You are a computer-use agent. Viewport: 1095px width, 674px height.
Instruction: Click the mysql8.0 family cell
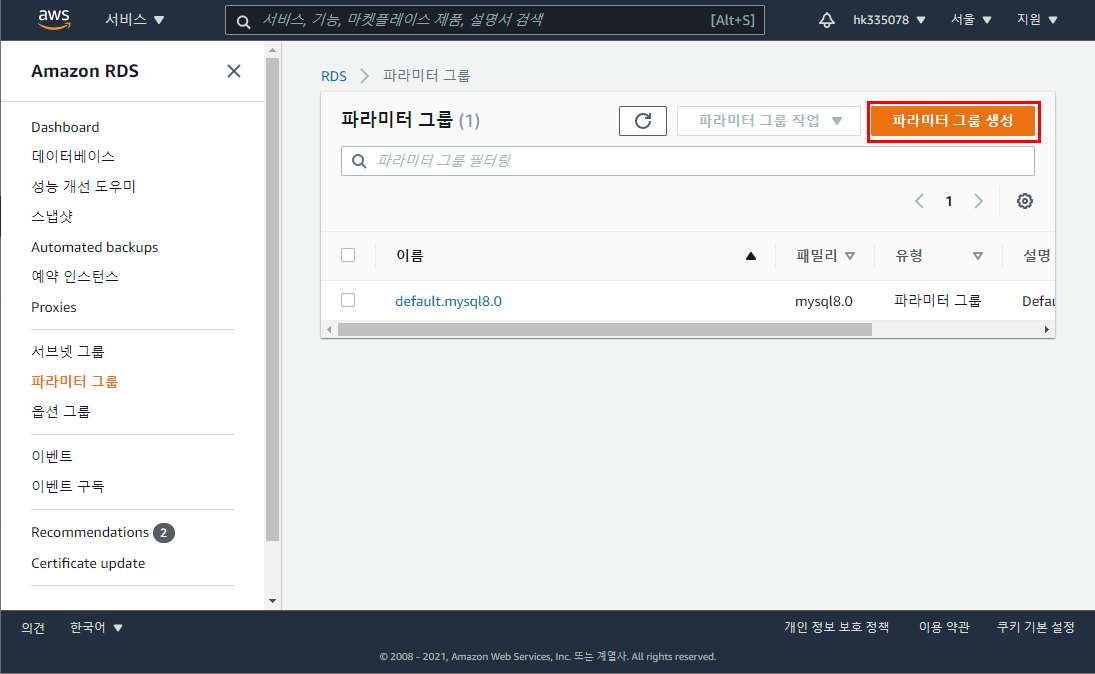[x=824, y=301]
